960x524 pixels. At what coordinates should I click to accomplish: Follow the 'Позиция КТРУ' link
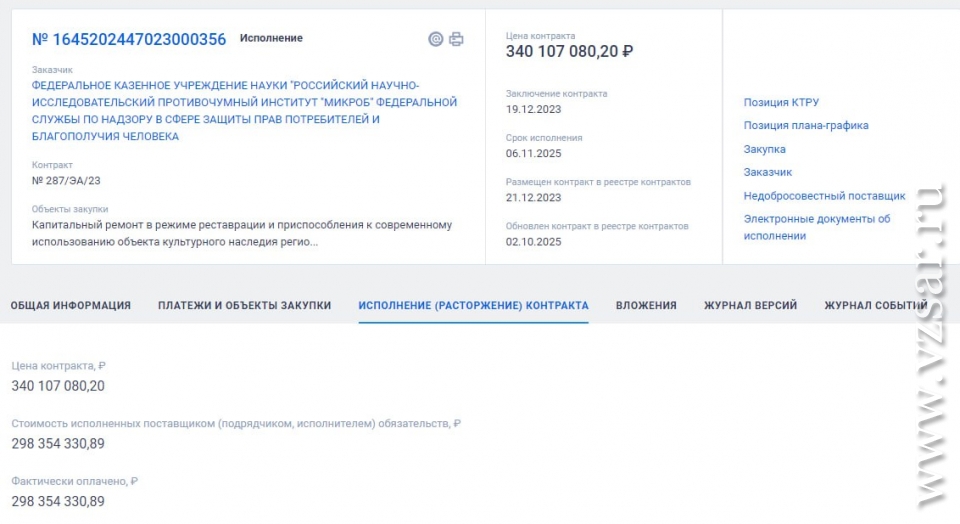(781, 102)
